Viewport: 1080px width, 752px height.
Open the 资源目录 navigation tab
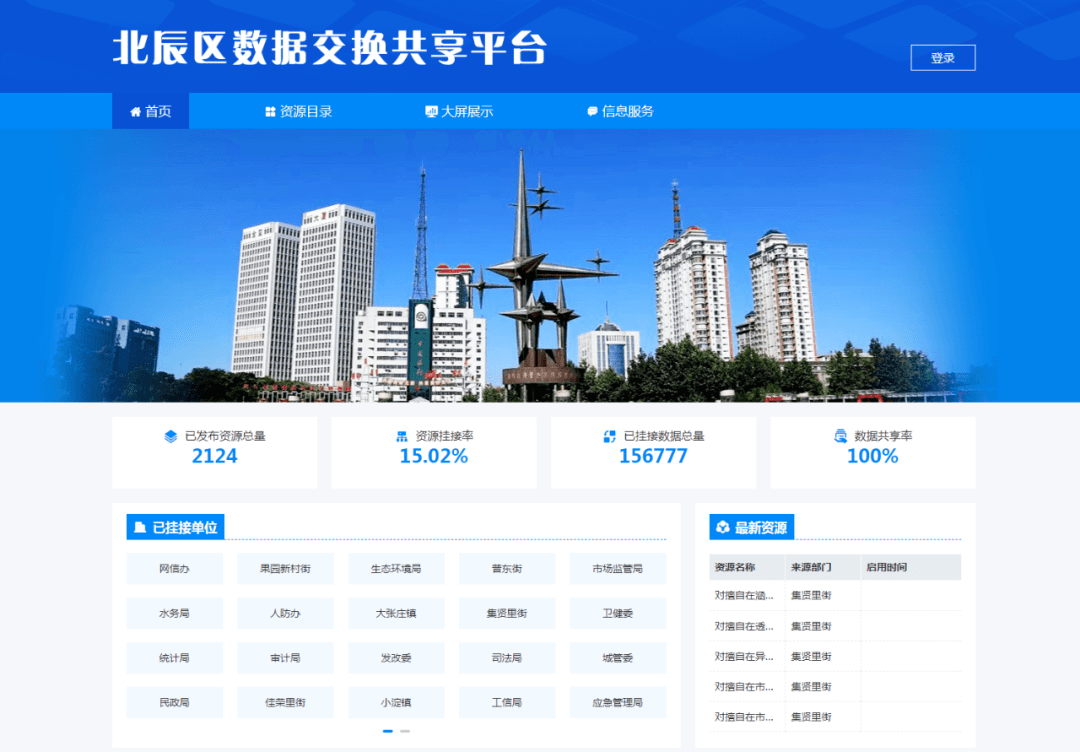coord(298,112)
